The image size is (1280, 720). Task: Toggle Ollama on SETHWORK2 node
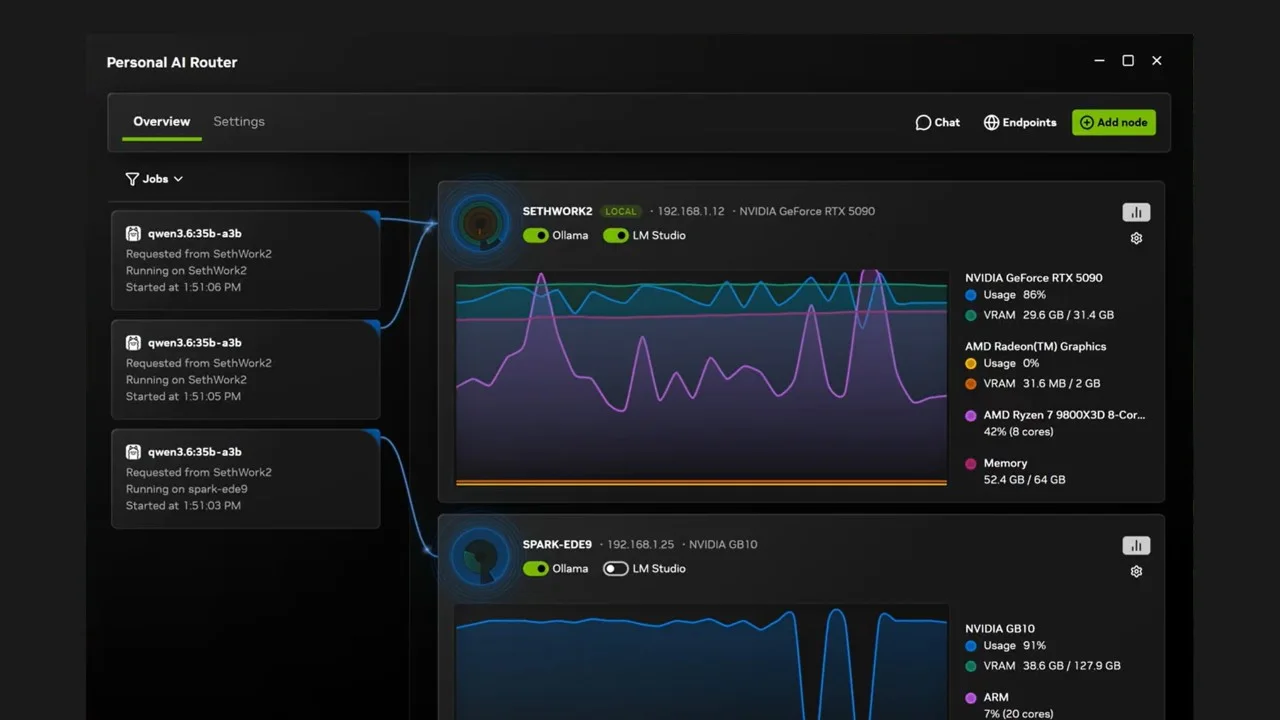(x=536, y=236)
